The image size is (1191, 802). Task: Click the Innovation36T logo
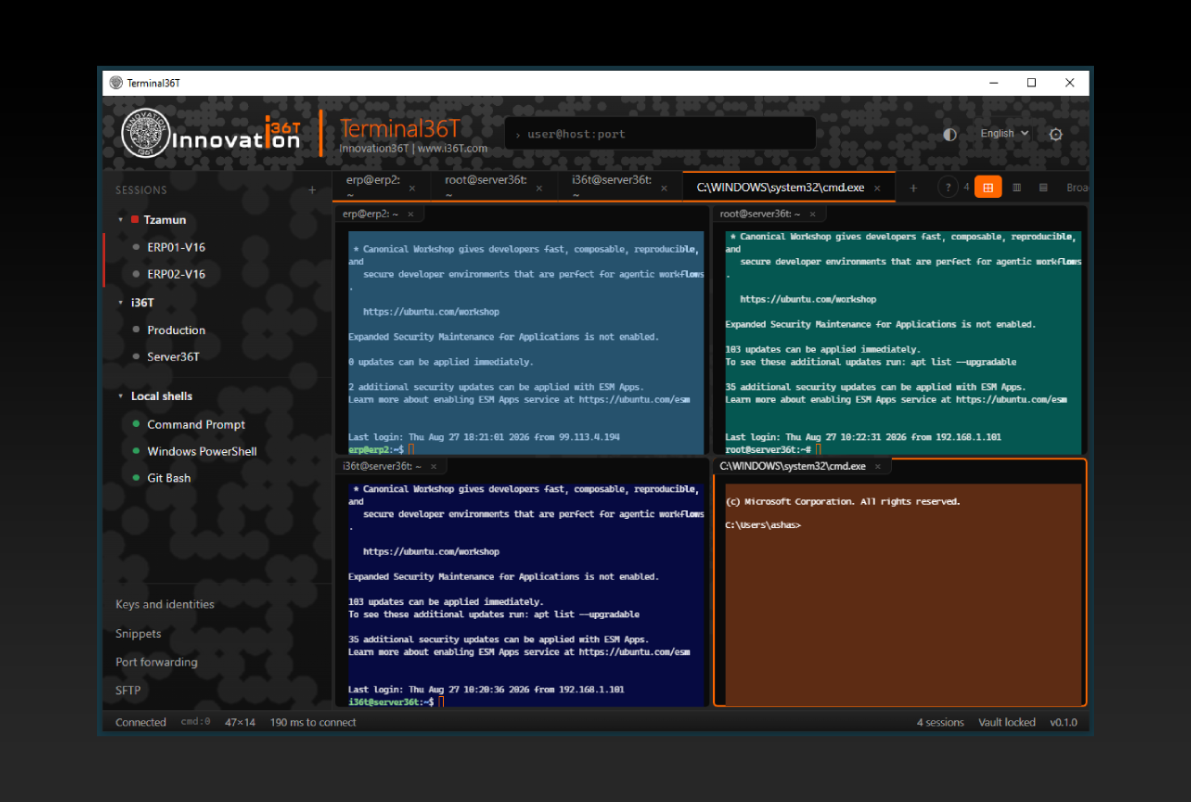pyautogui.click(x=211, y=134)
